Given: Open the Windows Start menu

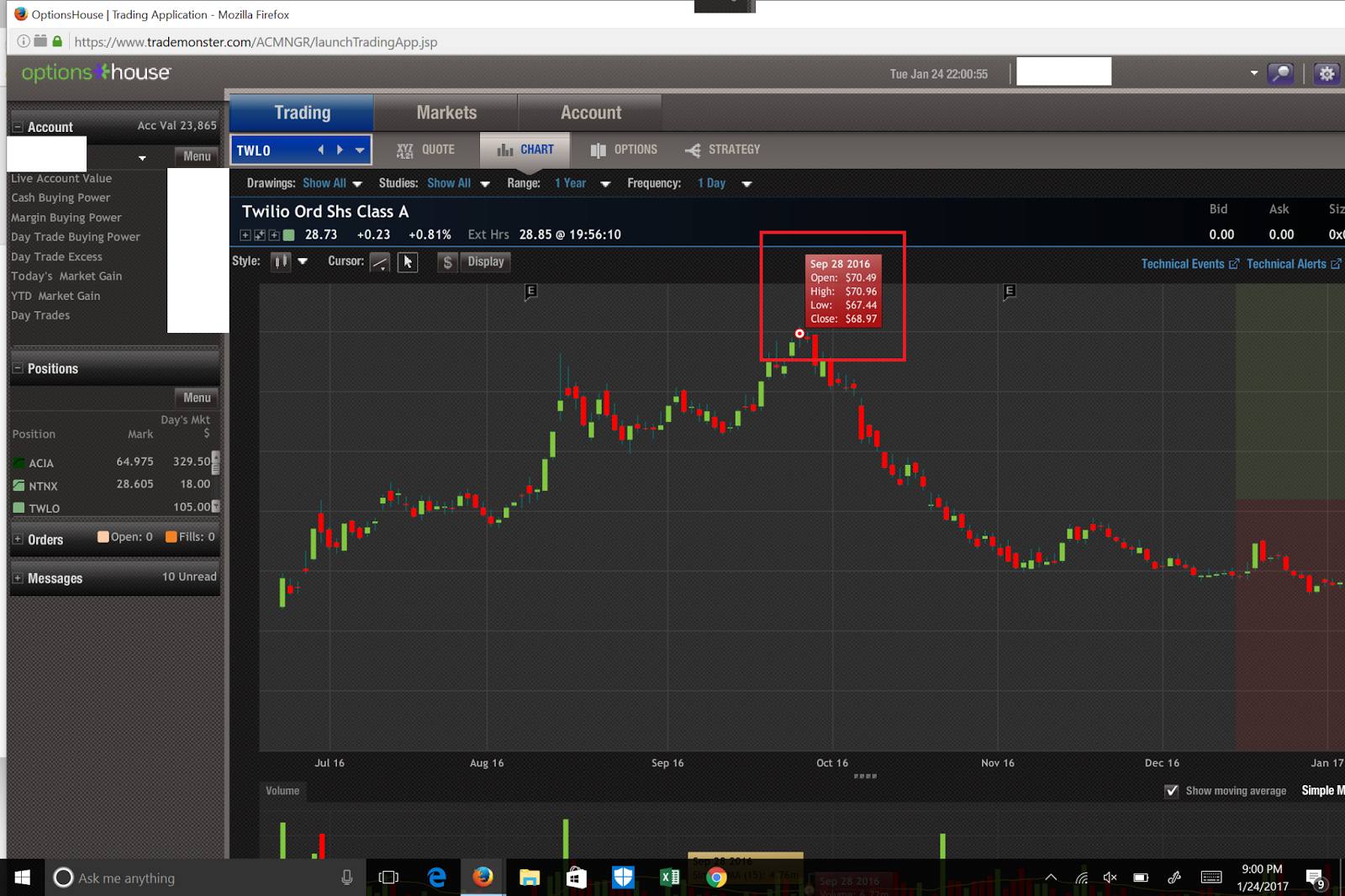Looking at the screenshot, I should coord(23,878).
